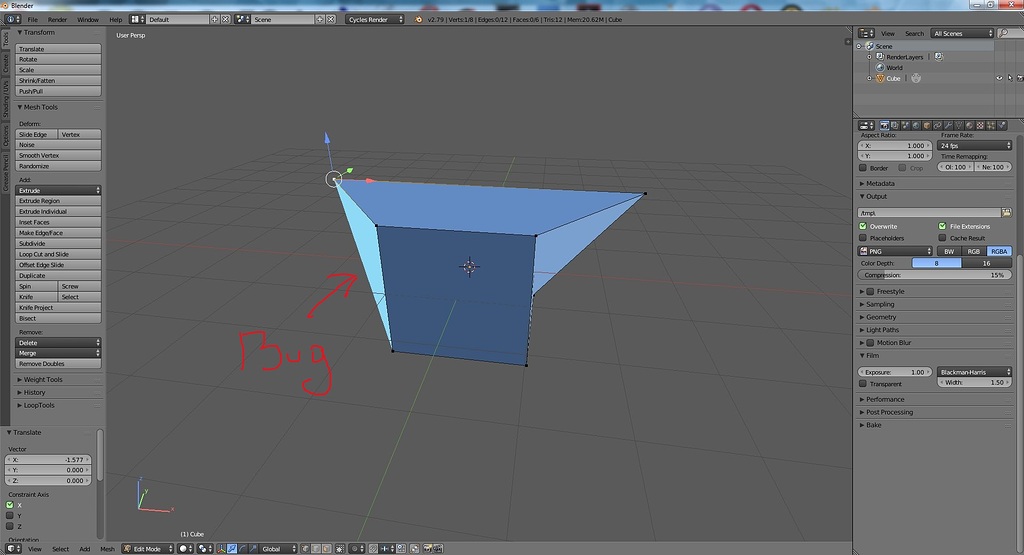
Task: Open the PNG file format dropdown
Action: pyautogui.click(x=895, y=251)
